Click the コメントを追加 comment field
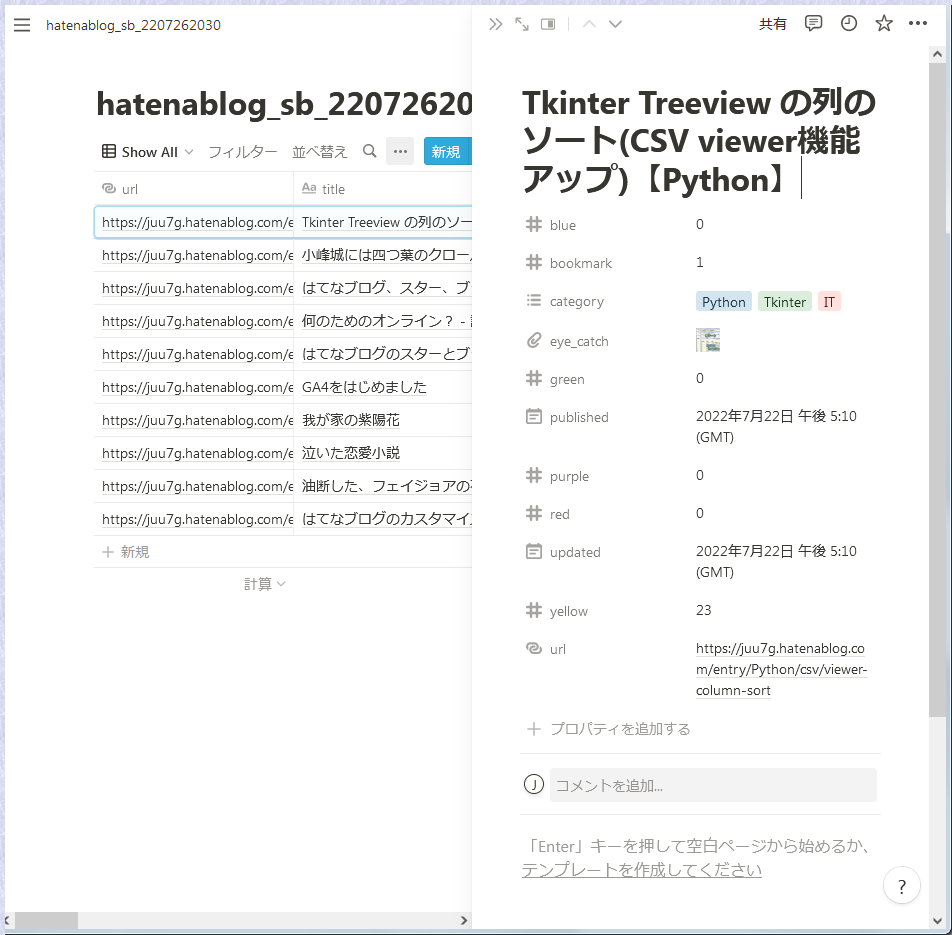952x935 pixels. pyautogui.click(x=712, y=785)
